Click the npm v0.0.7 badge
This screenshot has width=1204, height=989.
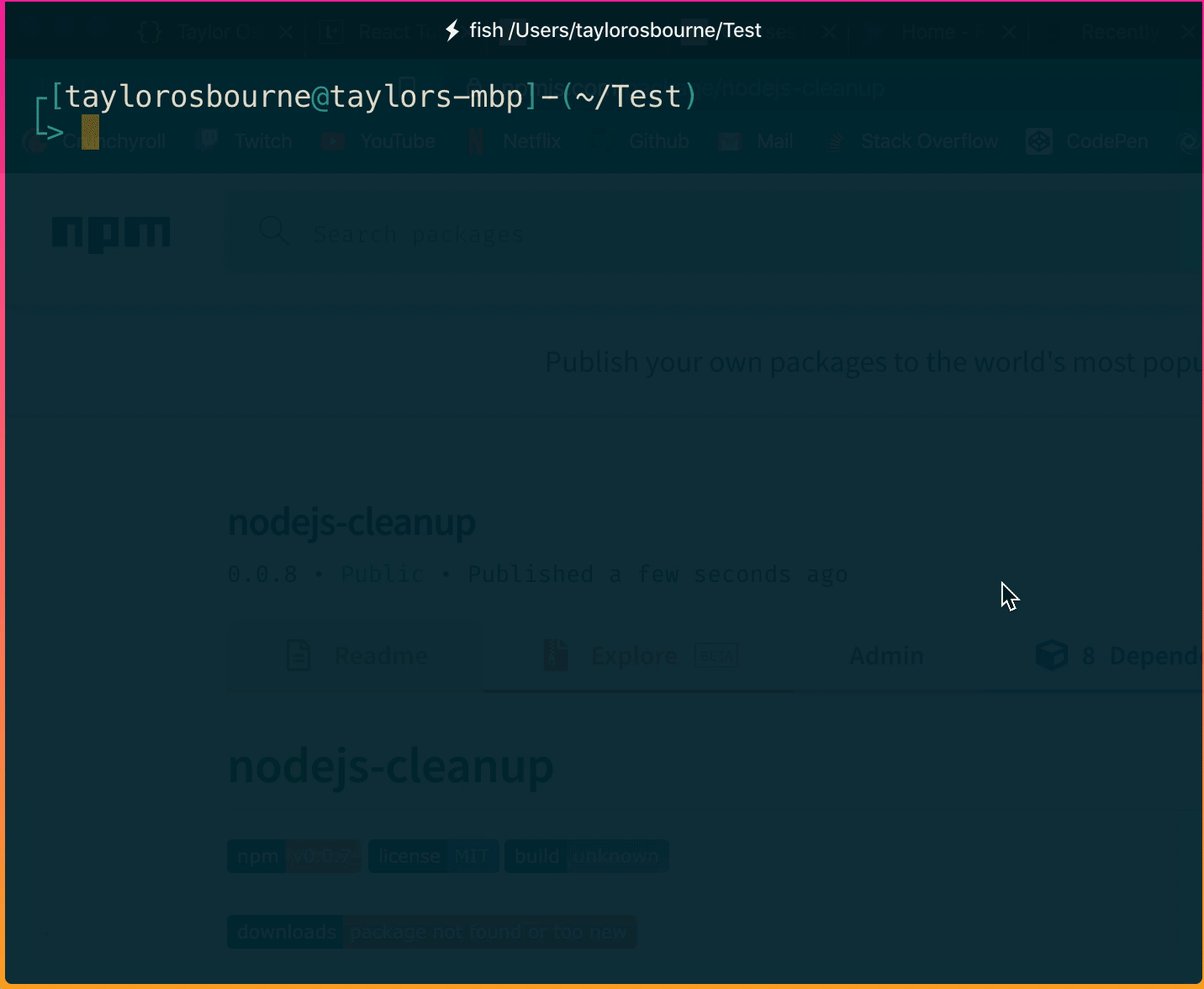[x=294, y=857]
